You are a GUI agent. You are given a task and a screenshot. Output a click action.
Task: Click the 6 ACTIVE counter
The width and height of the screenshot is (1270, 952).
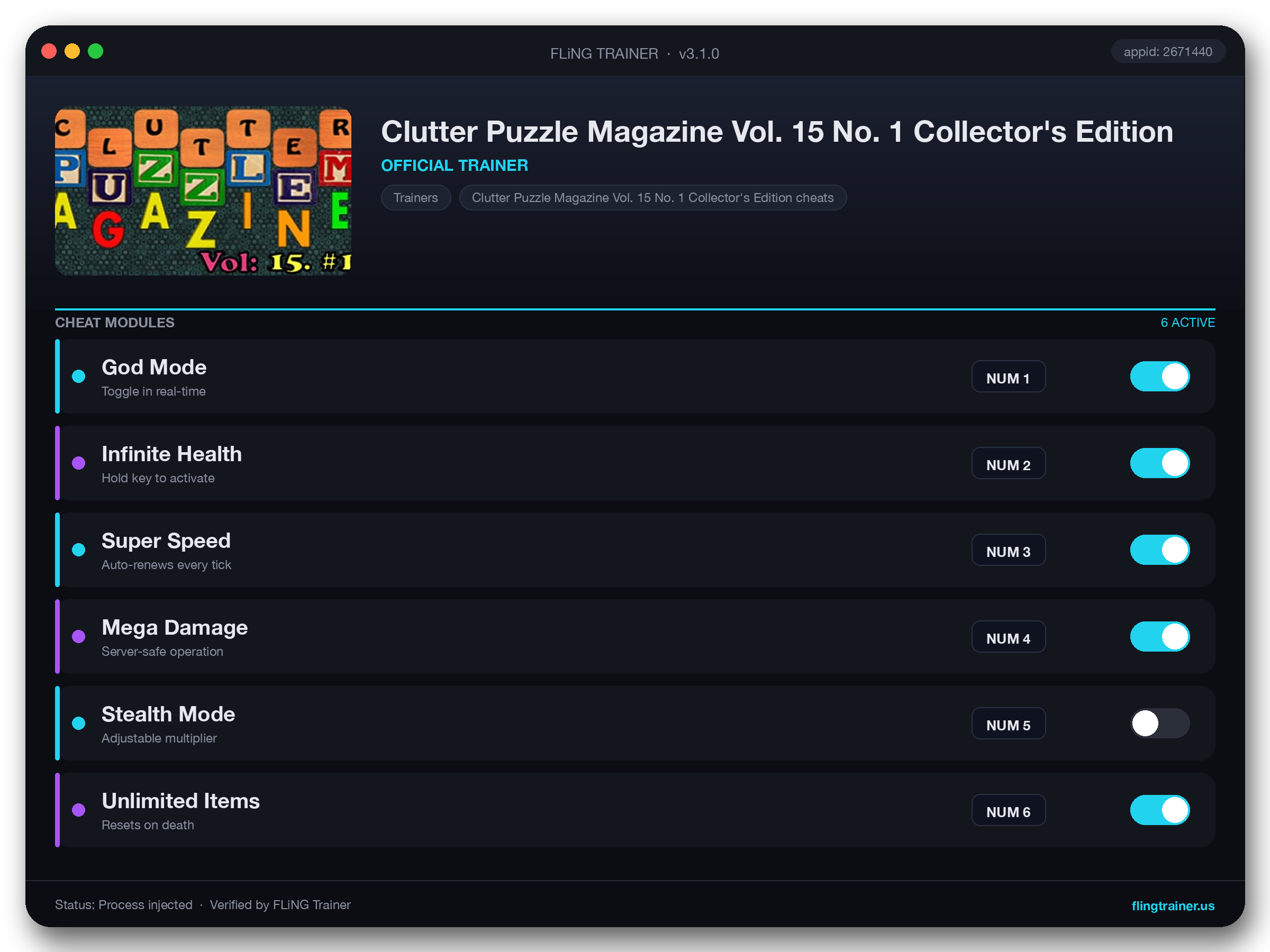[1187, 323]
